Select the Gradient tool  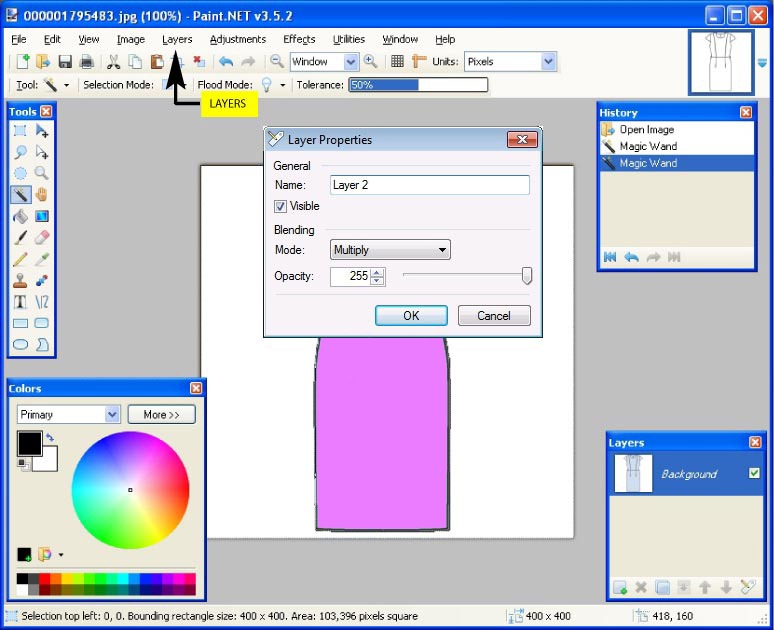point(42,215)
